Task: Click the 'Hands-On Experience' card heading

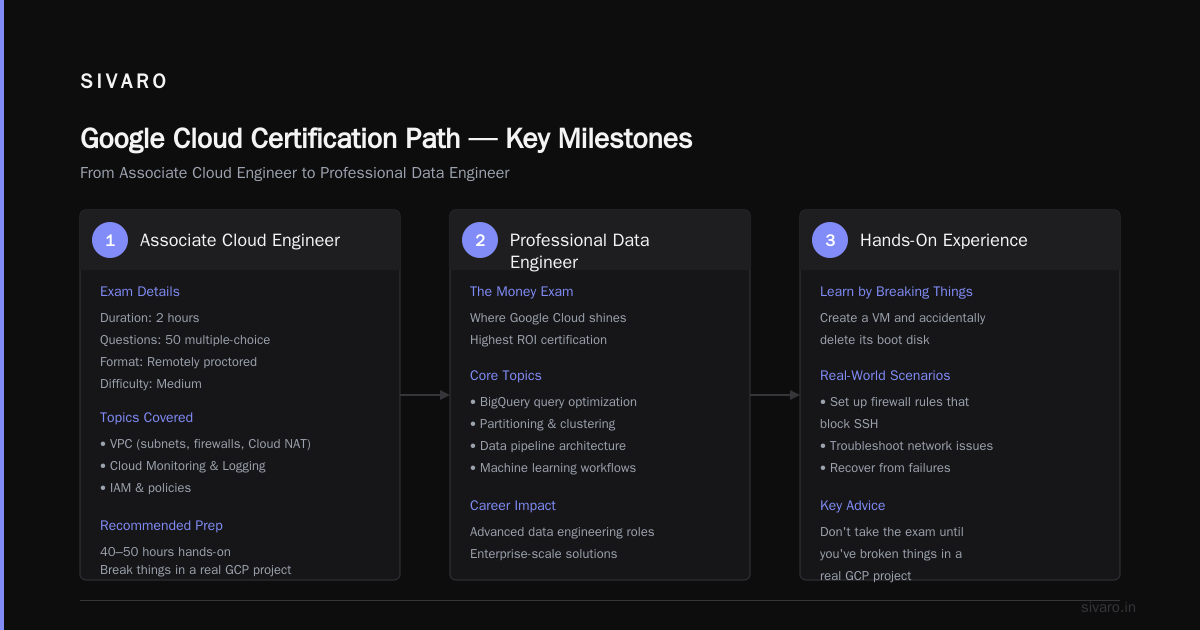Action: tap(944, 240)
